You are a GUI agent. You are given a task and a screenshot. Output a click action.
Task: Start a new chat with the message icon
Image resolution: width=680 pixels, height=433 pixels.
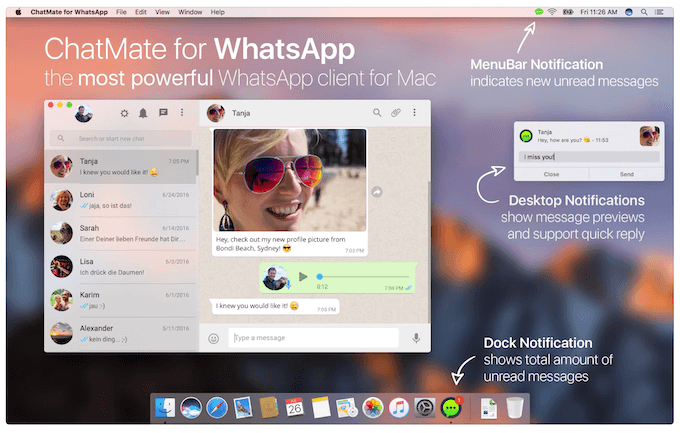point(163,113)
